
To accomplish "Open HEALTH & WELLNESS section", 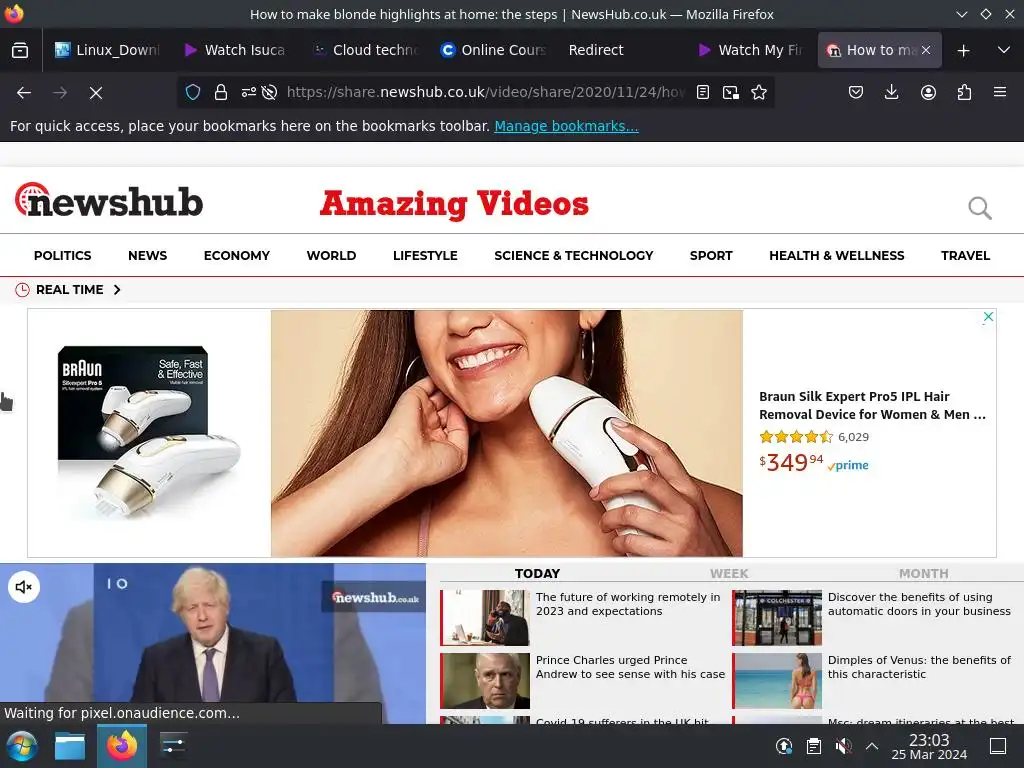I will 837,255.
